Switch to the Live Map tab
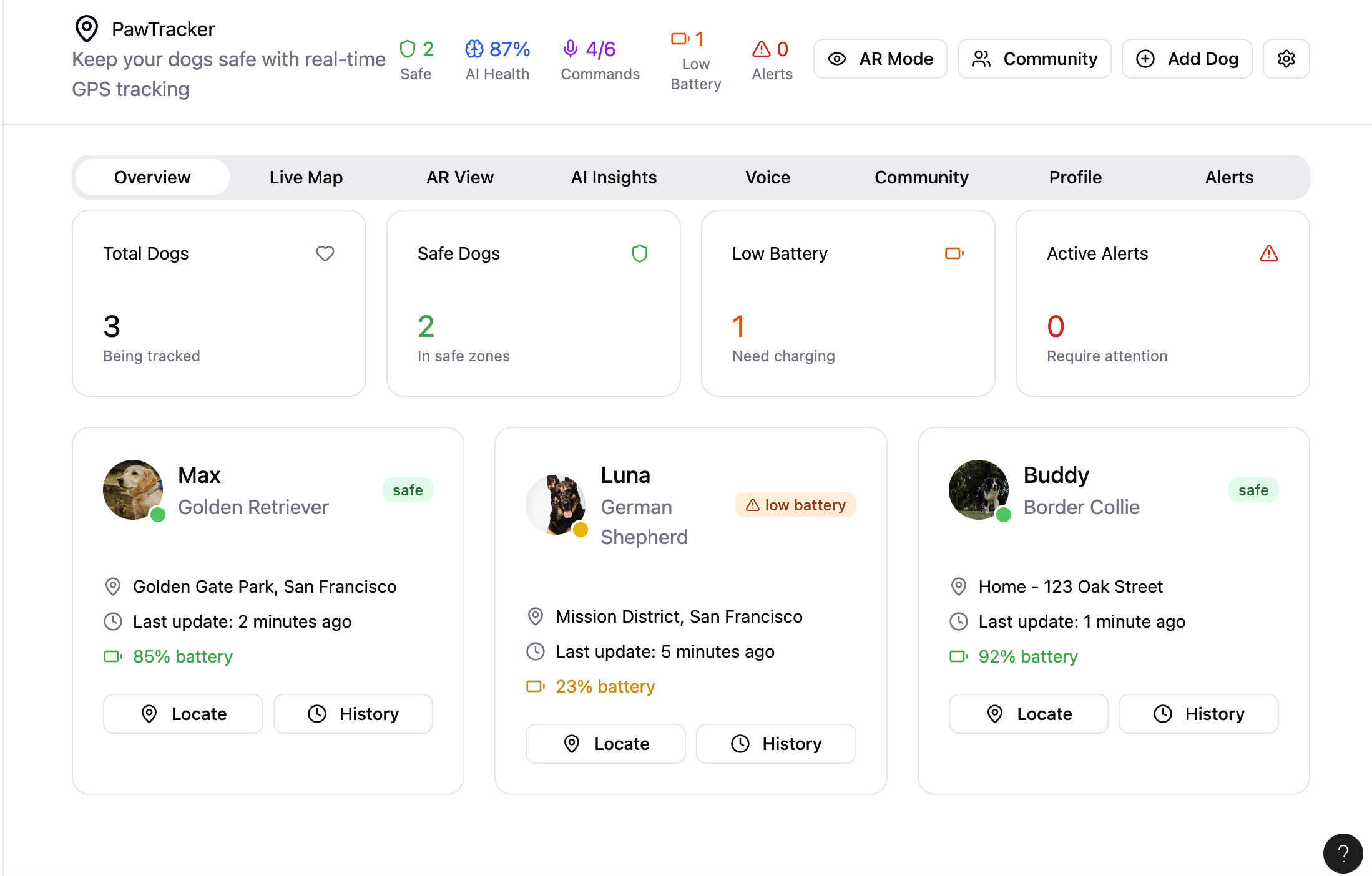The image size is (1372, 876). coord(306,177)
